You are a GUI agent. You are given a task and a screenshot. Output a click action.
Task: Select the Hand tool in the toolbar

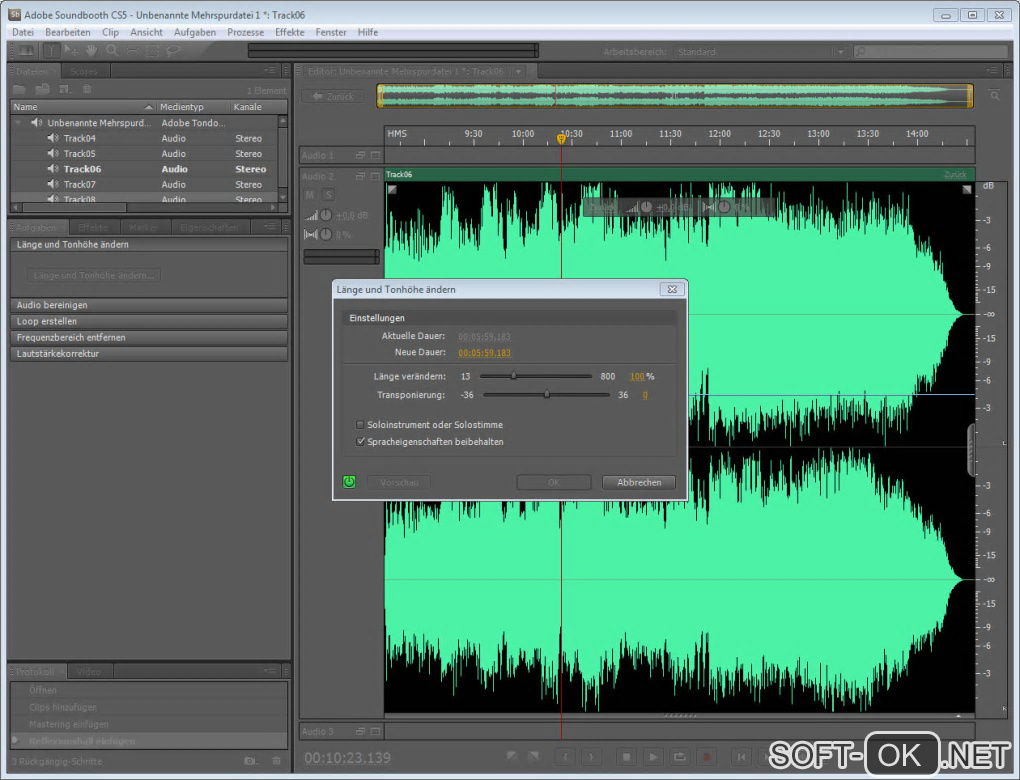pos(91,50)
